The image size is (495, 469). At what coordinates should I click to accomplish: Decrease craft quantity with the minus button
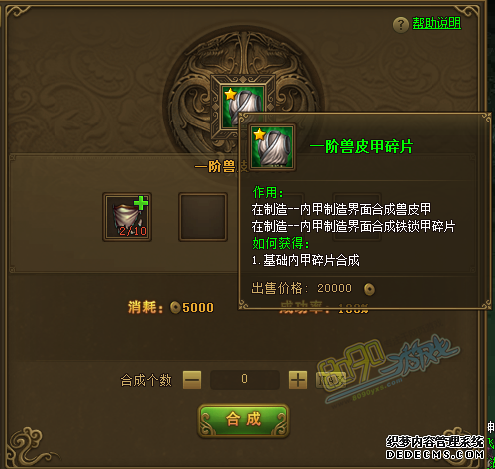[x=192, y=380]
